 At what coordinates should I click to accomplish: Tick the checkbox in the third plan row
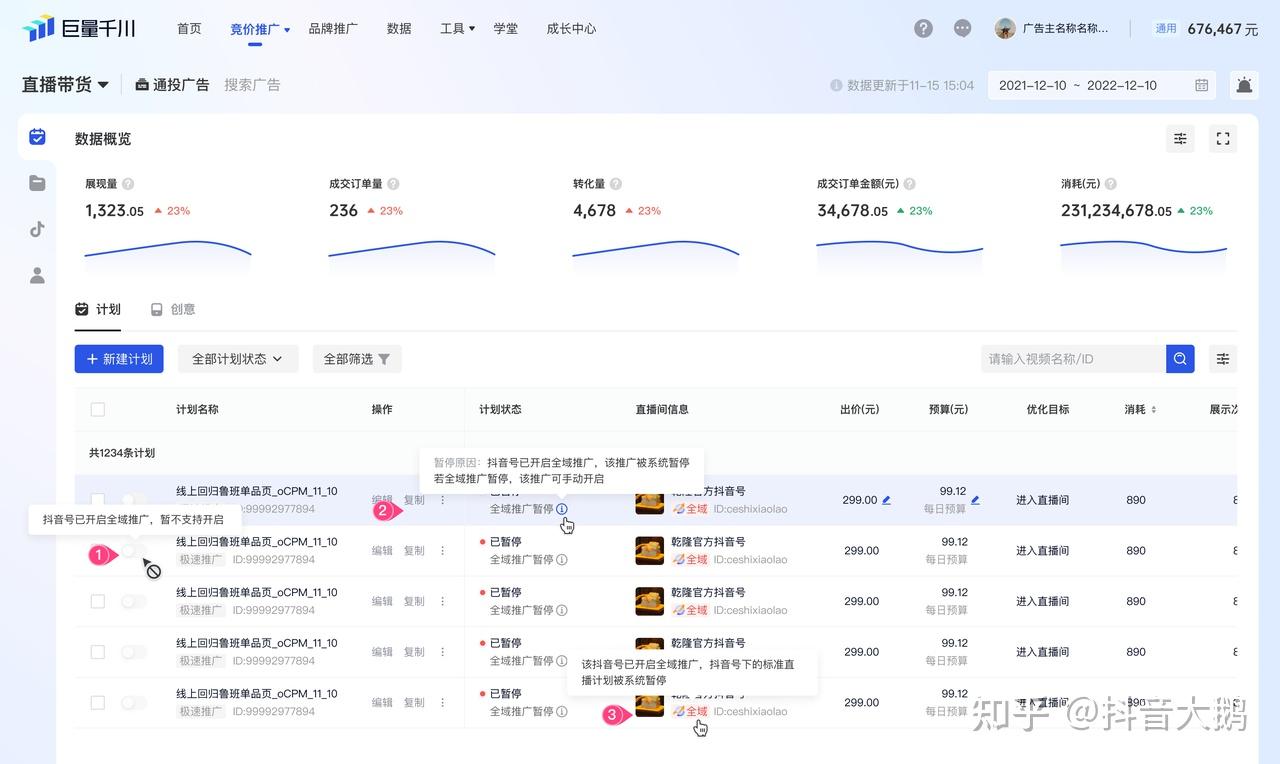pyautogui.click(x=98, y=601)
